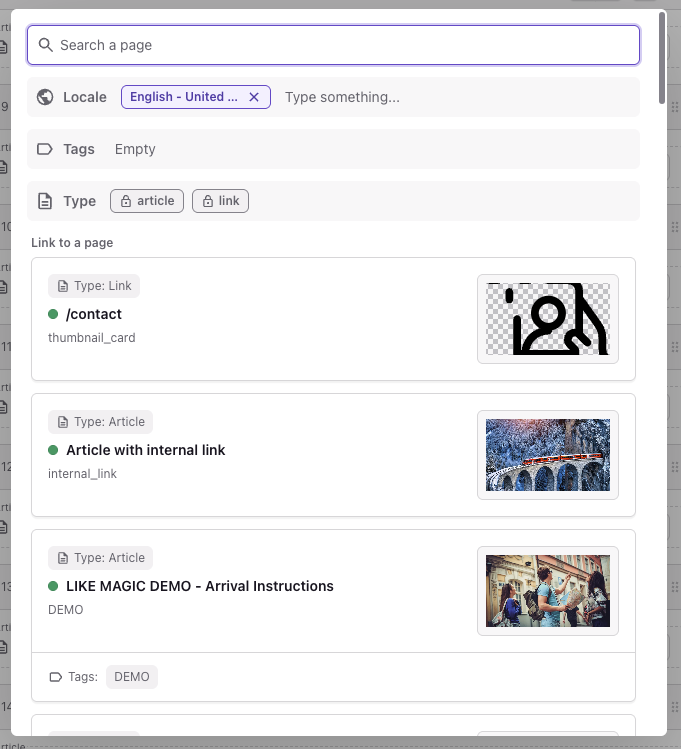Click the DEMO tag chip
This screenshot has width=681, height=749.
pos(132,677)
